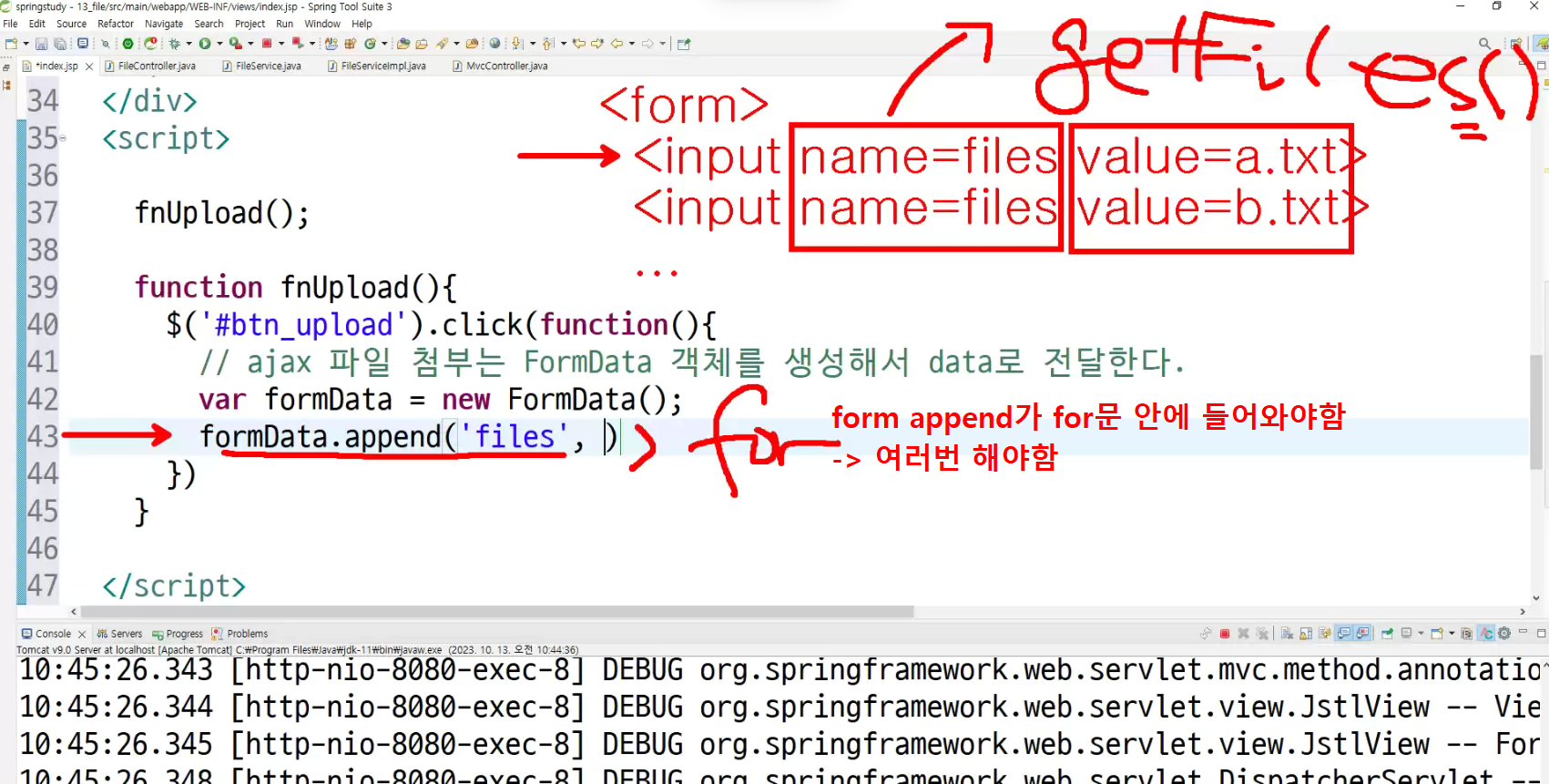1549x784 pixels.
Task: Click the Save All toolbar icon
Action: [x=60, y=44]
